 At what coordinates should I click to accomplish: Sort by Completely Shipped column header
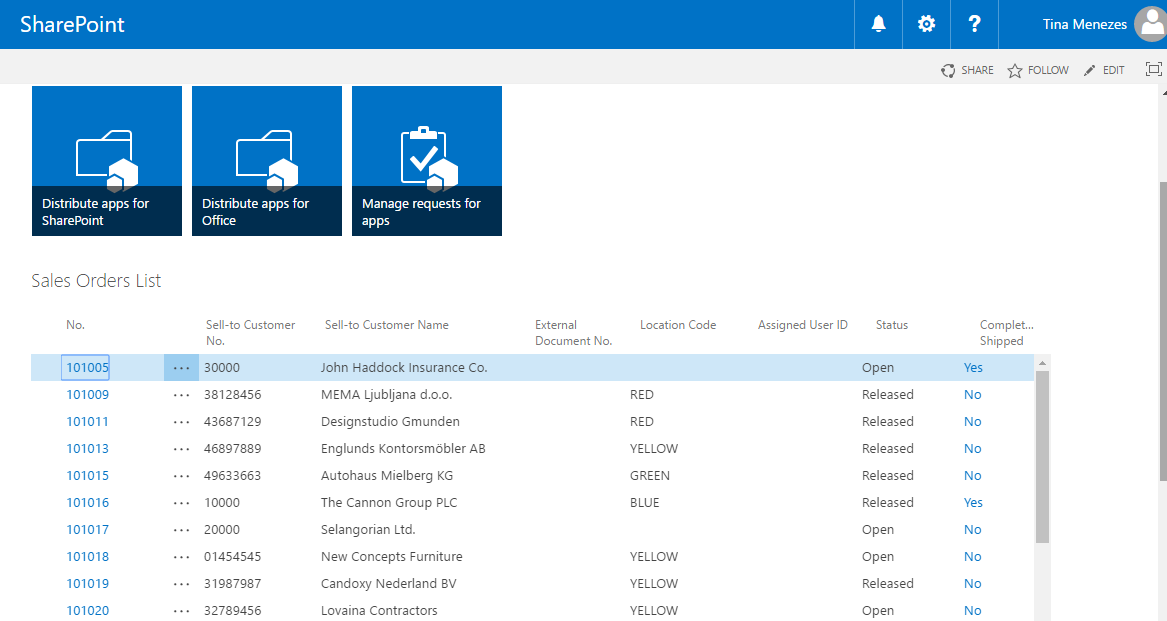(x=1006, y=333)
